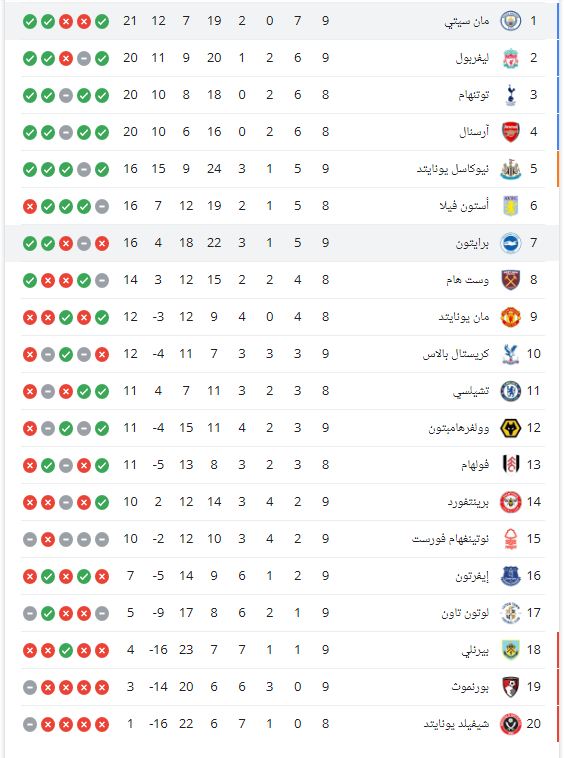This screenshot has height=758, width=564.
Task: Click the Wolverhampton wolf badge
Action: point(510,428)
